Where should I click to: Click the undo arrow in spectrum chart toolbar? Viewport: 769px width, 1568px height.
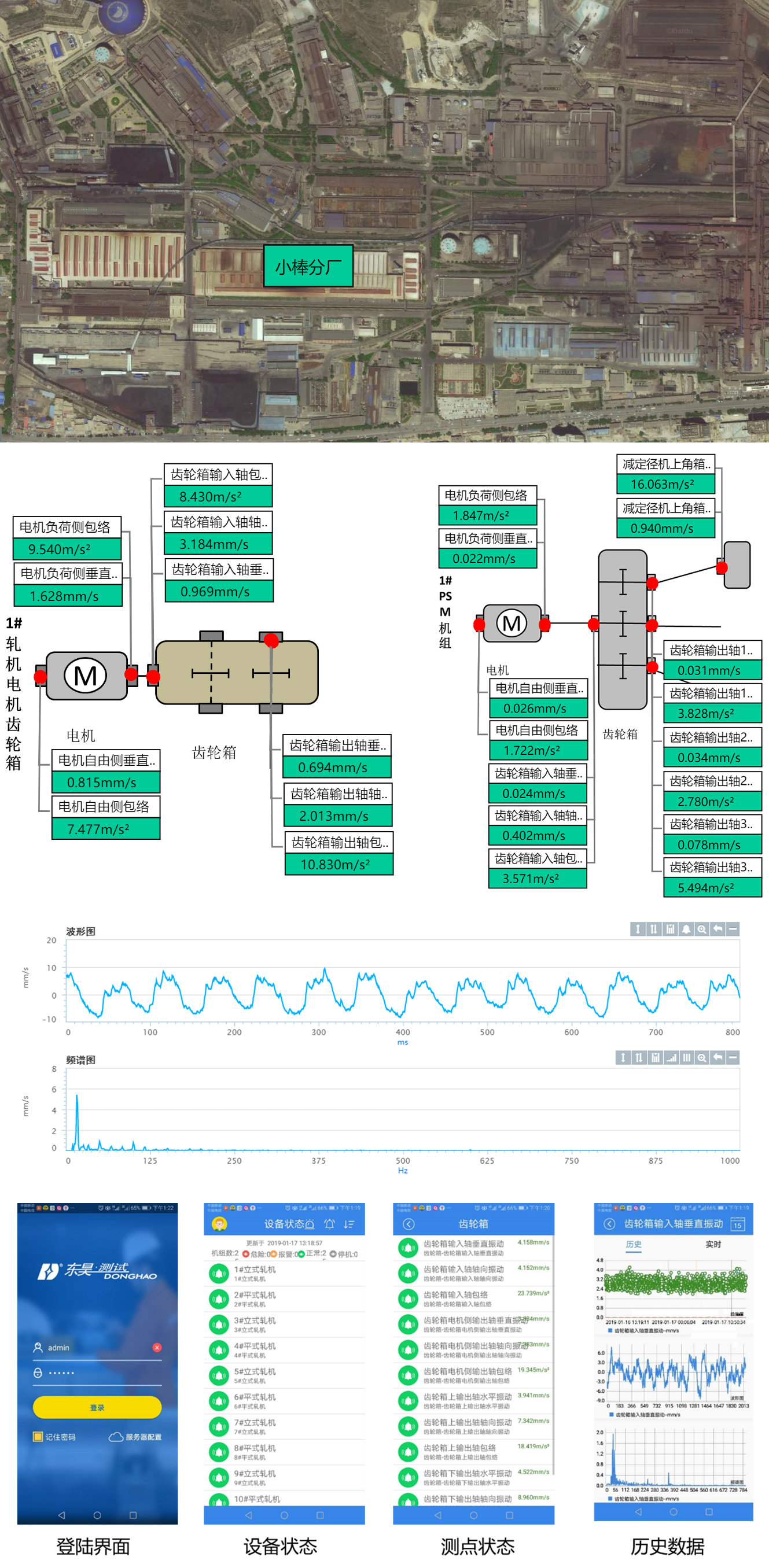click(x=718, y=1057)
